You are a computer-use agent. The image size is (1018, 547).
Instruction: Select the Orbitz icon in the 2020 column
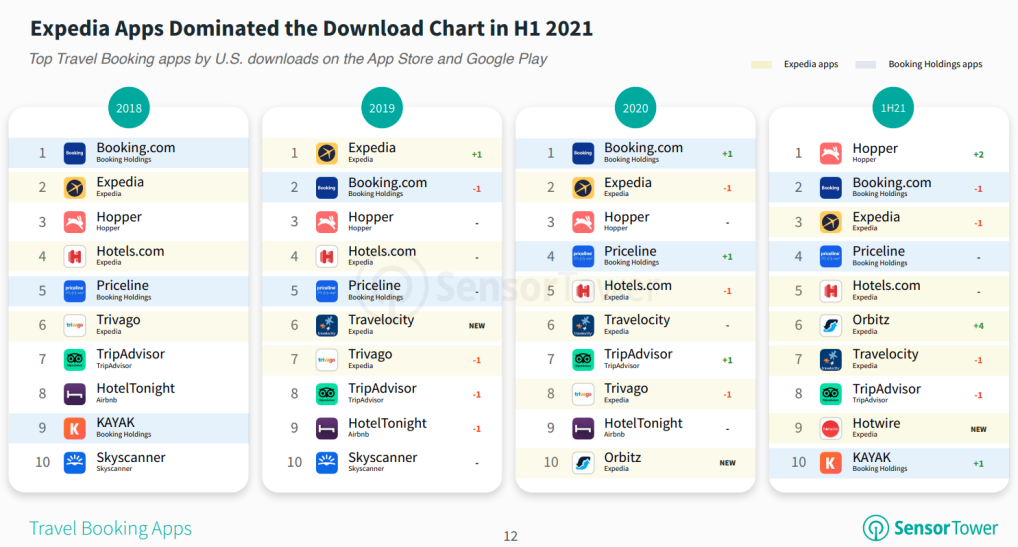click(x=583, y=463)
